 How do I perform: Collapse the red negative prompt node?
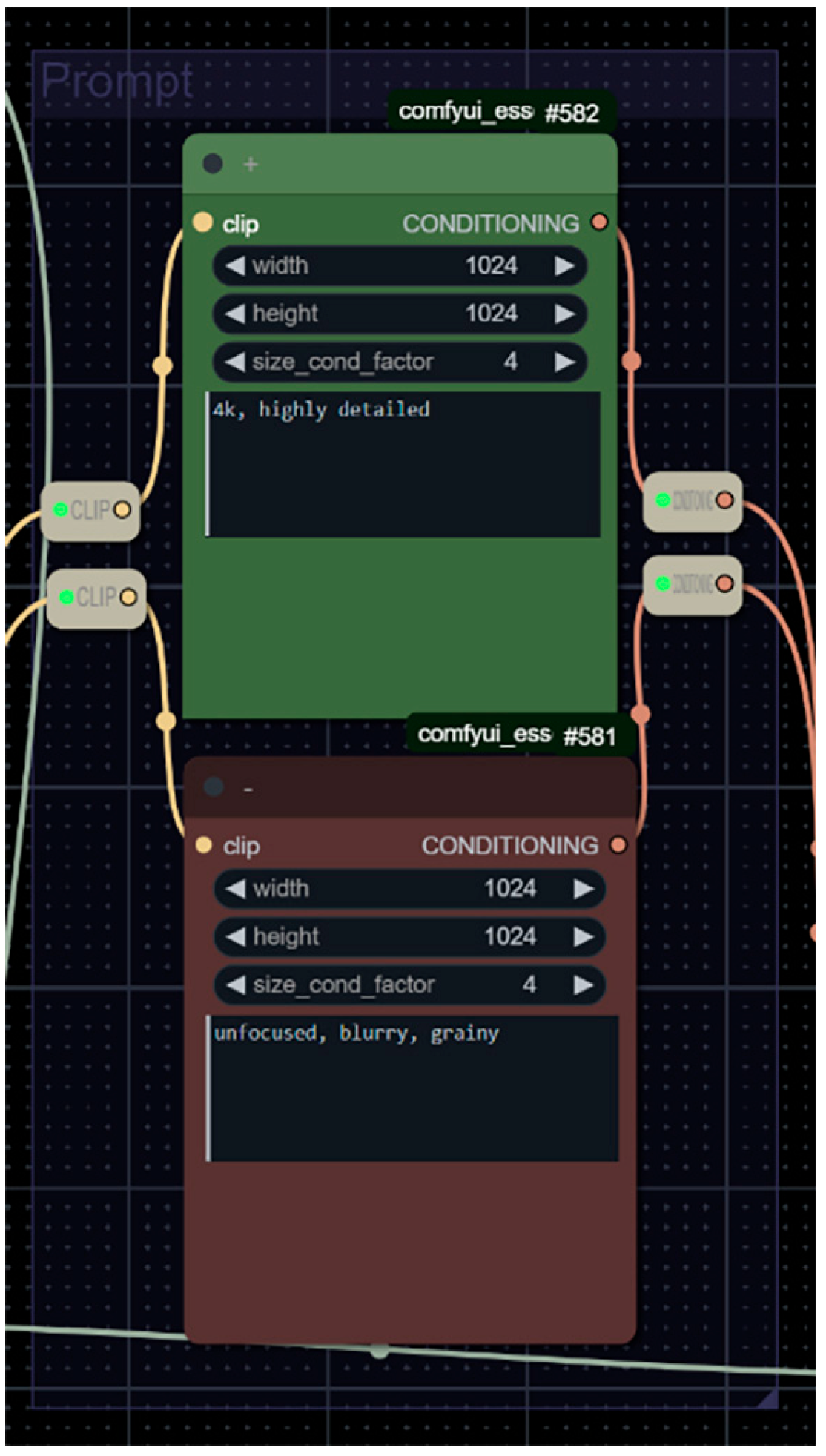tap(214, 787)
